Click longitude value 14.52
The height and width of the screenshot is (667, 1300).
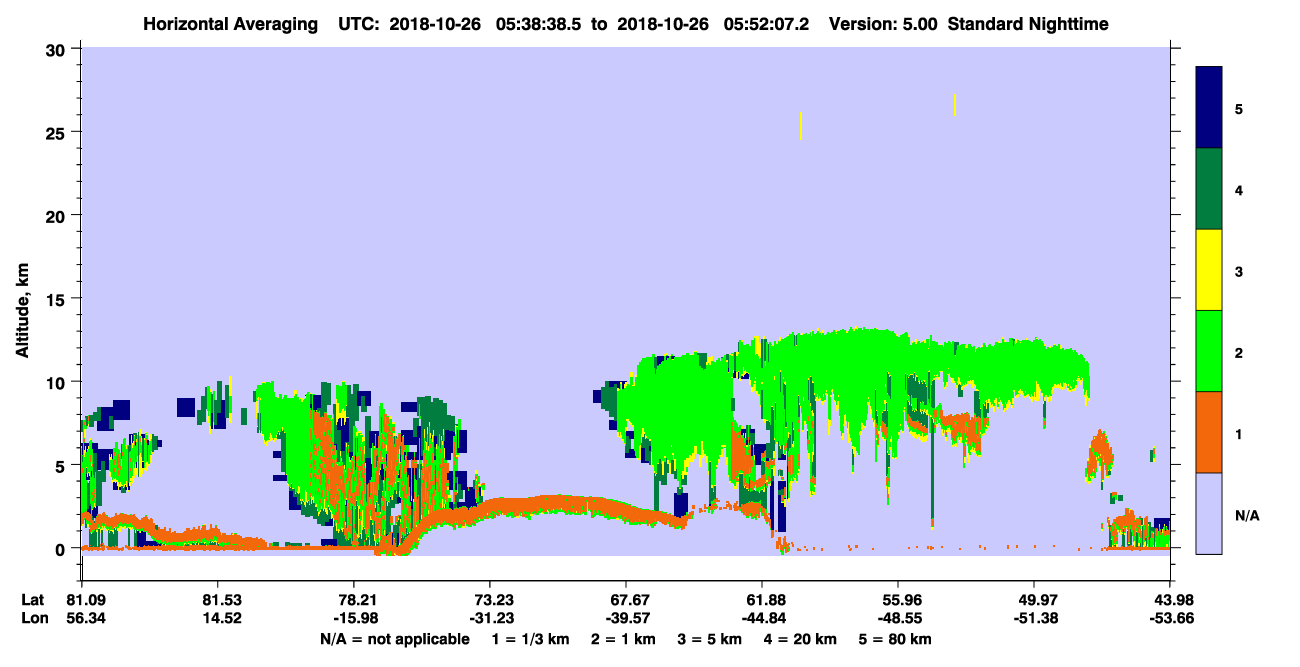(x=218, y=619)
